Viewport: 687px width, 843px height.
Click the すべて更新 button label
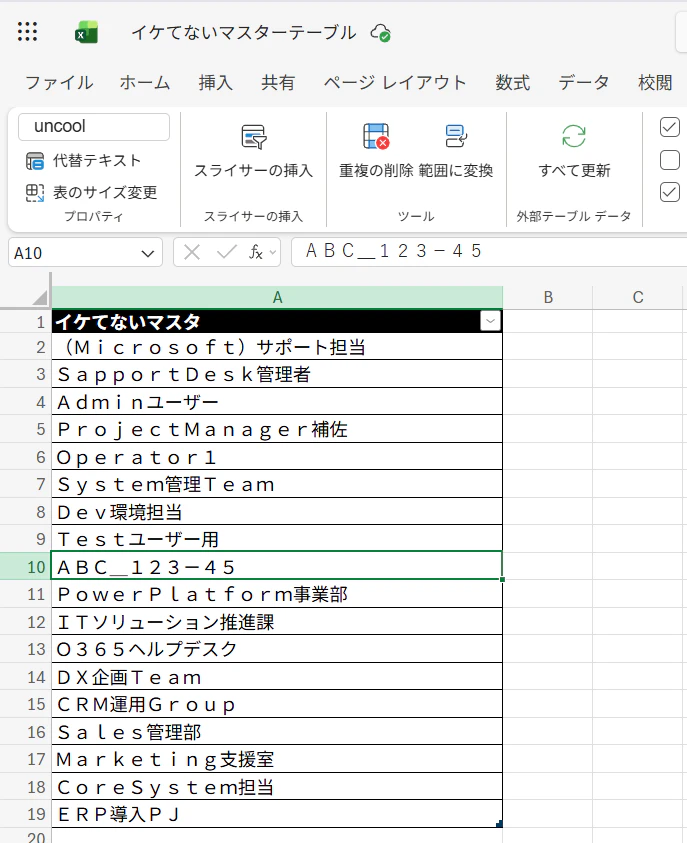click(574, 170)
